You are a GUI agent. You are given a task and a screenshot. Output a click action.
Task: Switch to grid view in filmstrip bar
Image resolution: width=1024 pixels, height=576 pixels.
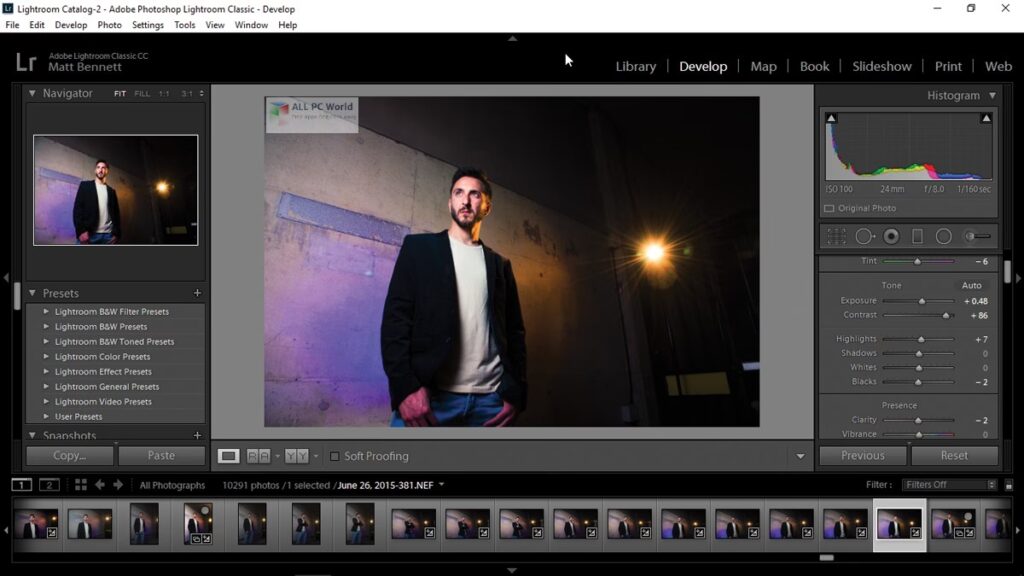[81, 485]
